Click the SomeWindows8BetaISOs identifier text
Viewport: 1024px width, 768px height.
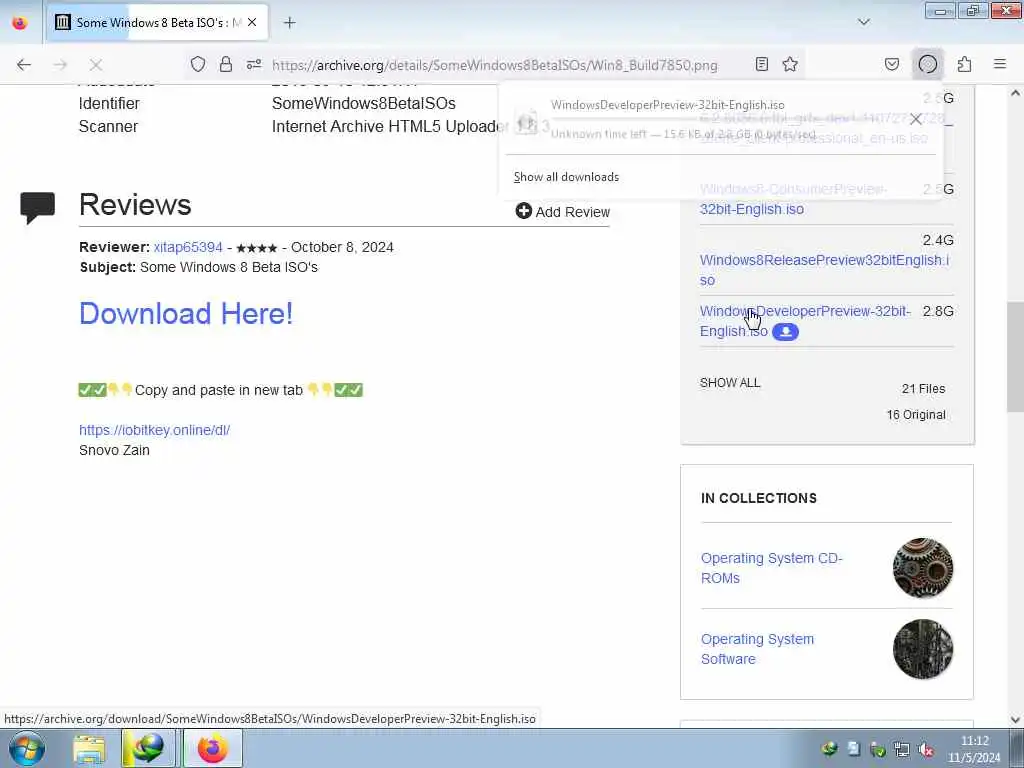tap(364, 103)
